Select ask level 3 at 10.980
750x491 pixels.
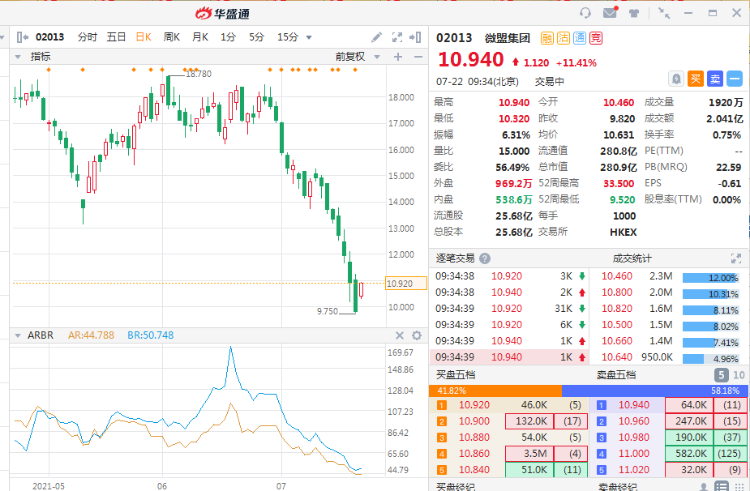click(669, 437)
